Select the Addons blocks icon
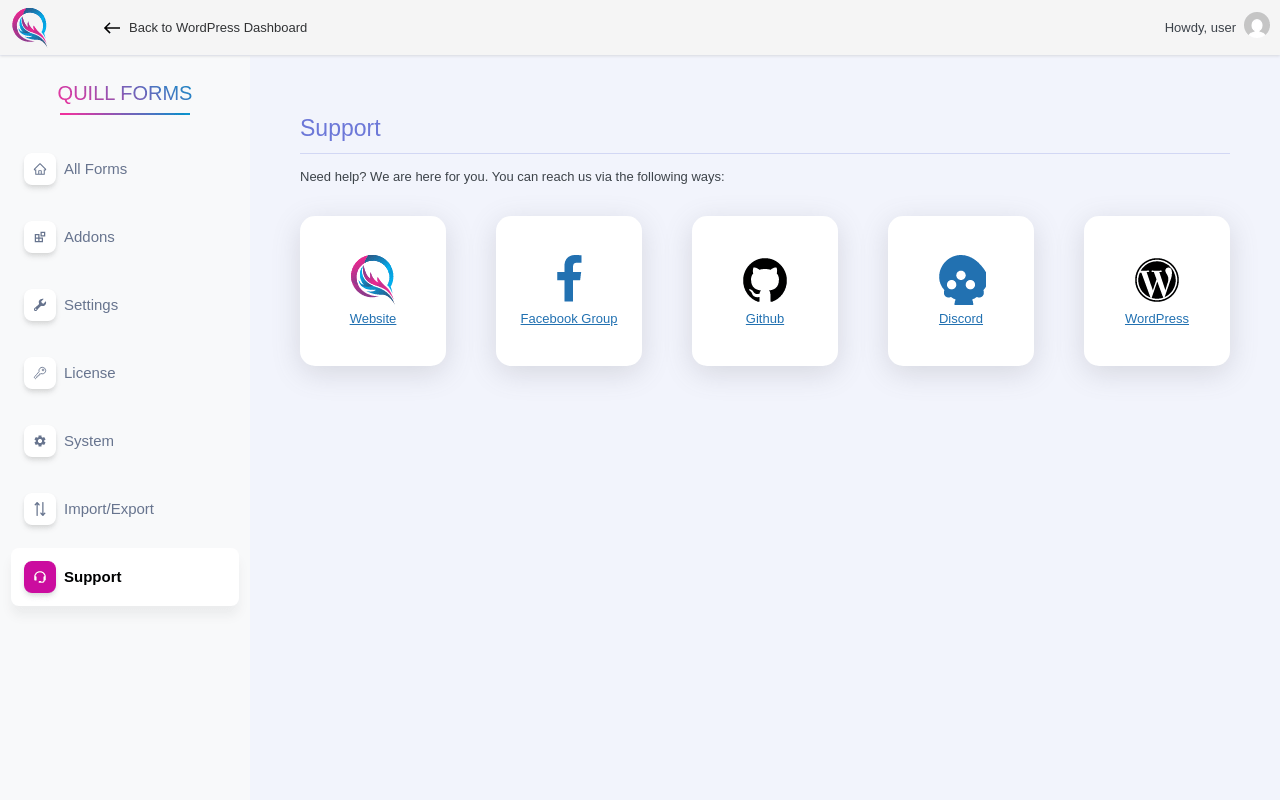 pyautogui.click(x=40, y=237)
